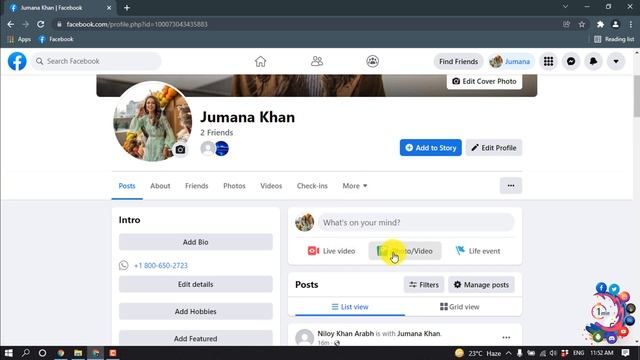Switch to the Check-ins tab
The image size is (640, 360).
click(x=312, y=186)
